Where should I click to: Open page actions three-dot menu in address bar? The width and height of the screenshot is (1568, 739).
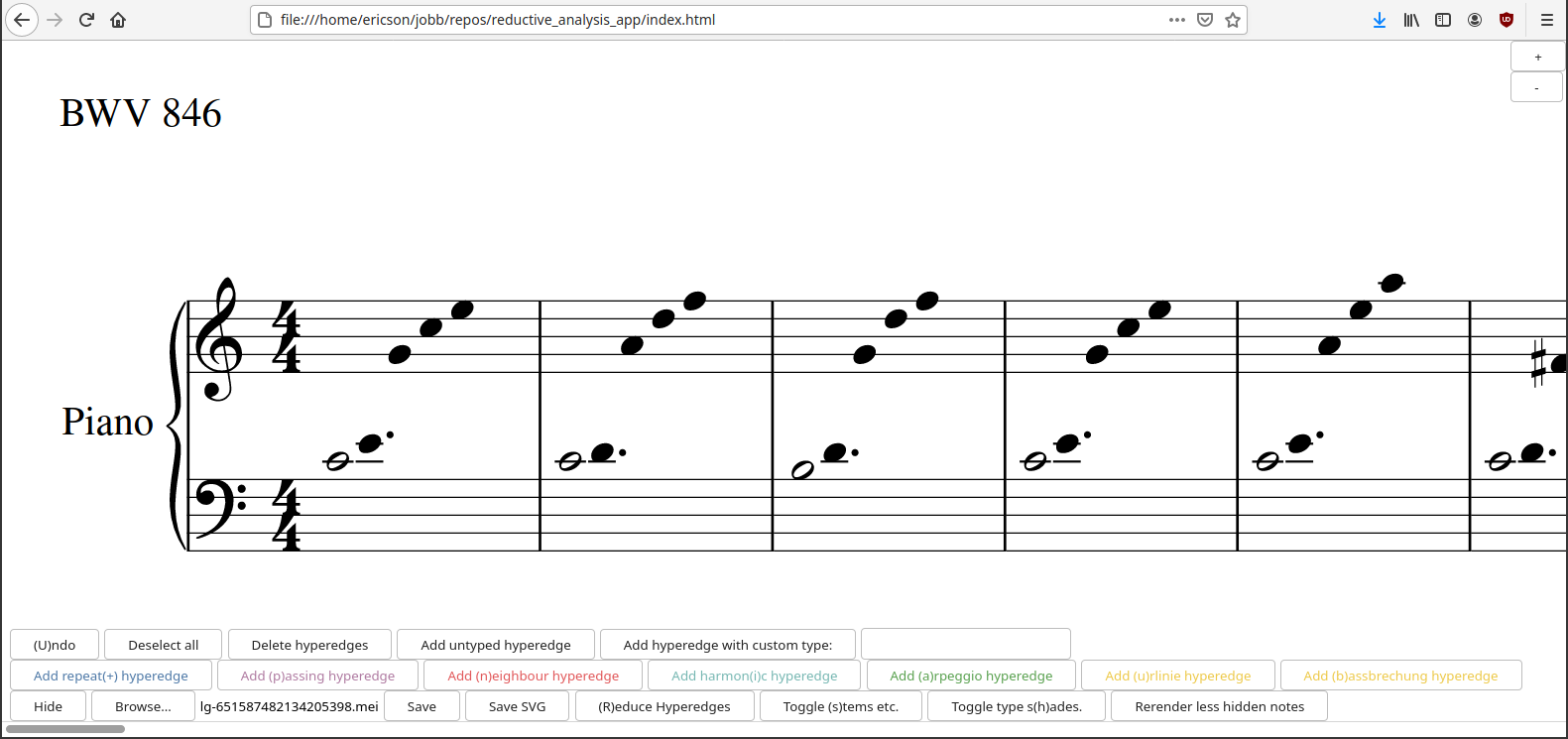[1177, 20]
